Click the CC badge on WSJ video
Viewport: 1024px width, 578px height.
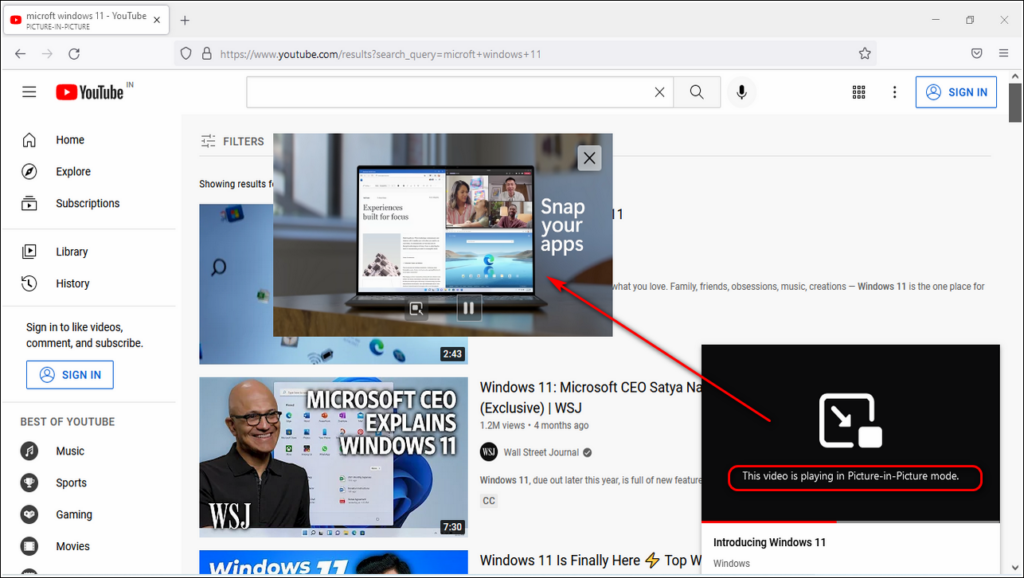pos(488,501)
